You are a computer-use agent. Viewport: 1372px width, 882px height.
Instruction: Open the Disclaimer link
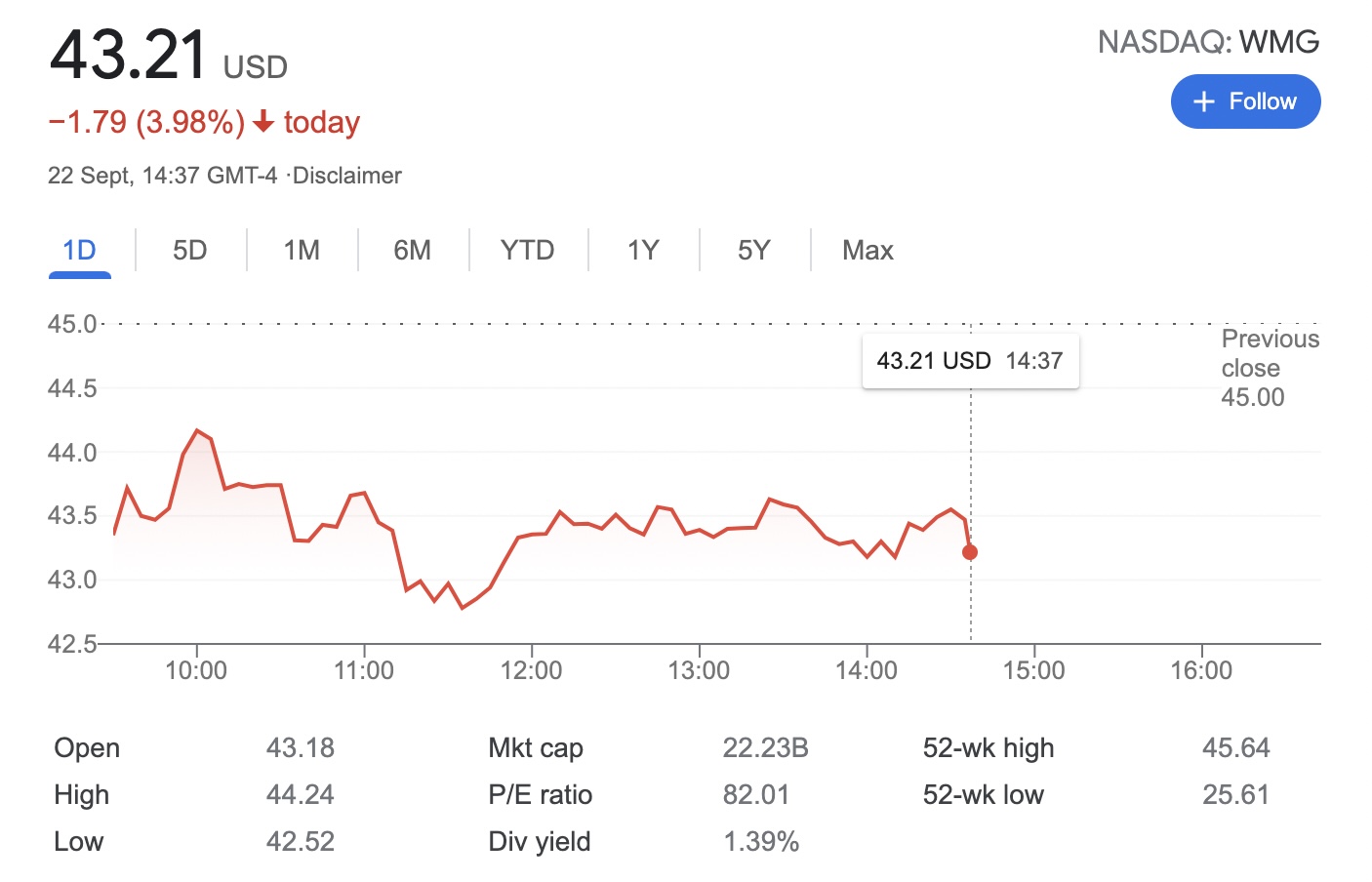point(347,176)
